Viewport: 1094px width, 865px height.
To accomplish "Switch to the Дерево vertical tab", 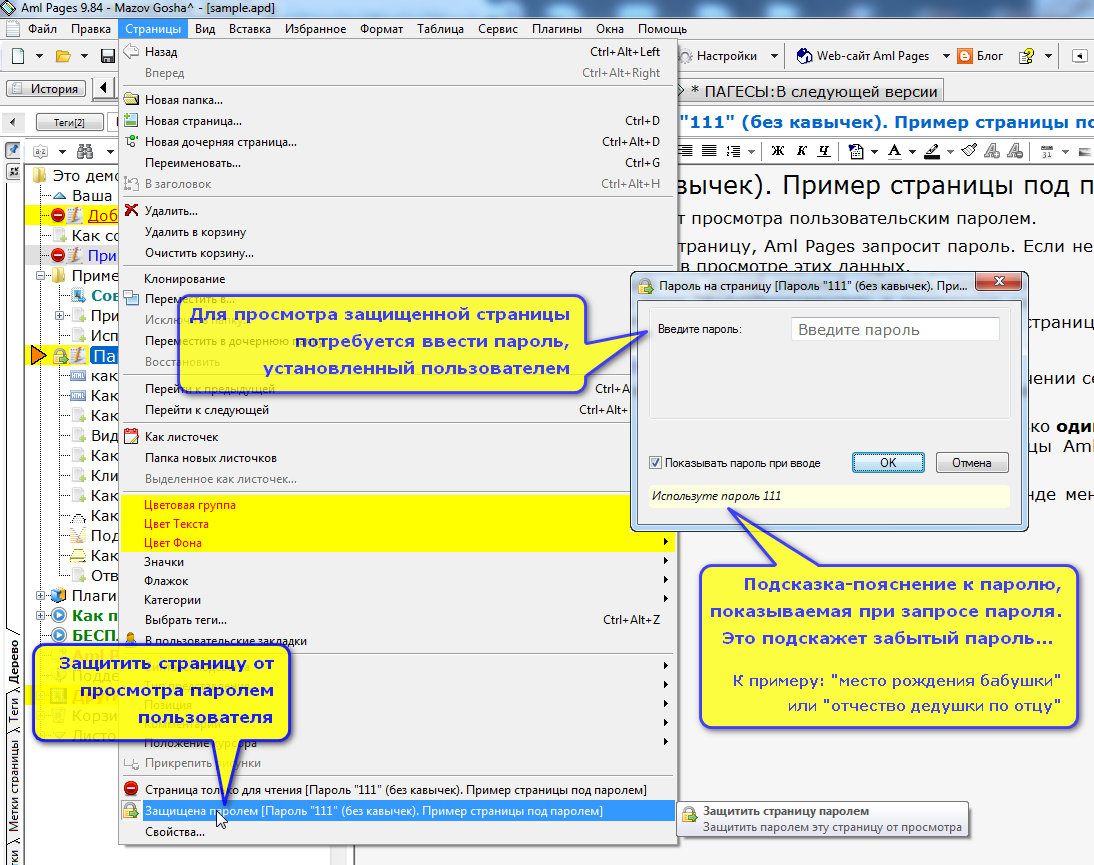I will [x=14, y=661].
